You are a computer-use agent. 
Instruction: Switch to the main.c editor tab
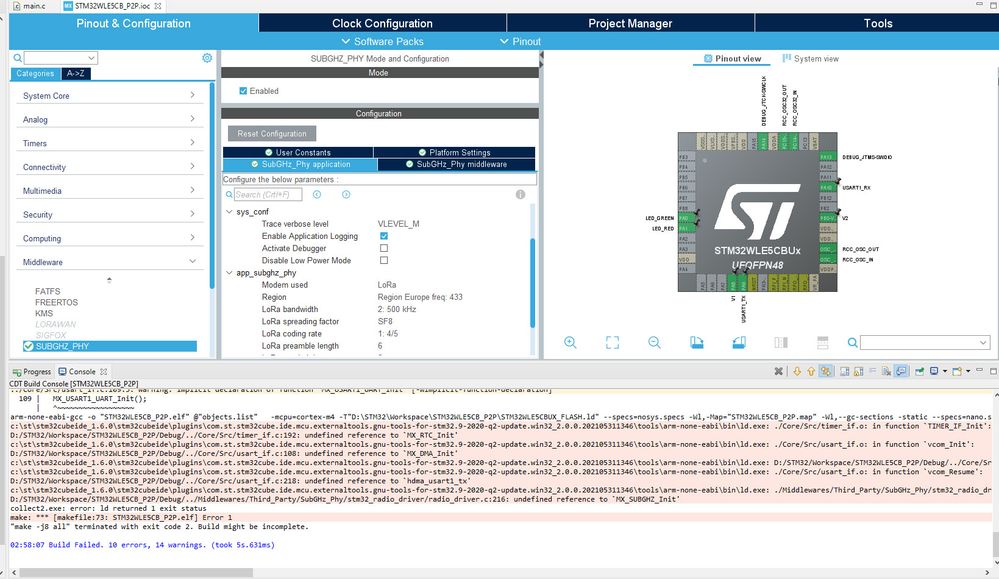click(x=30, y=6)
